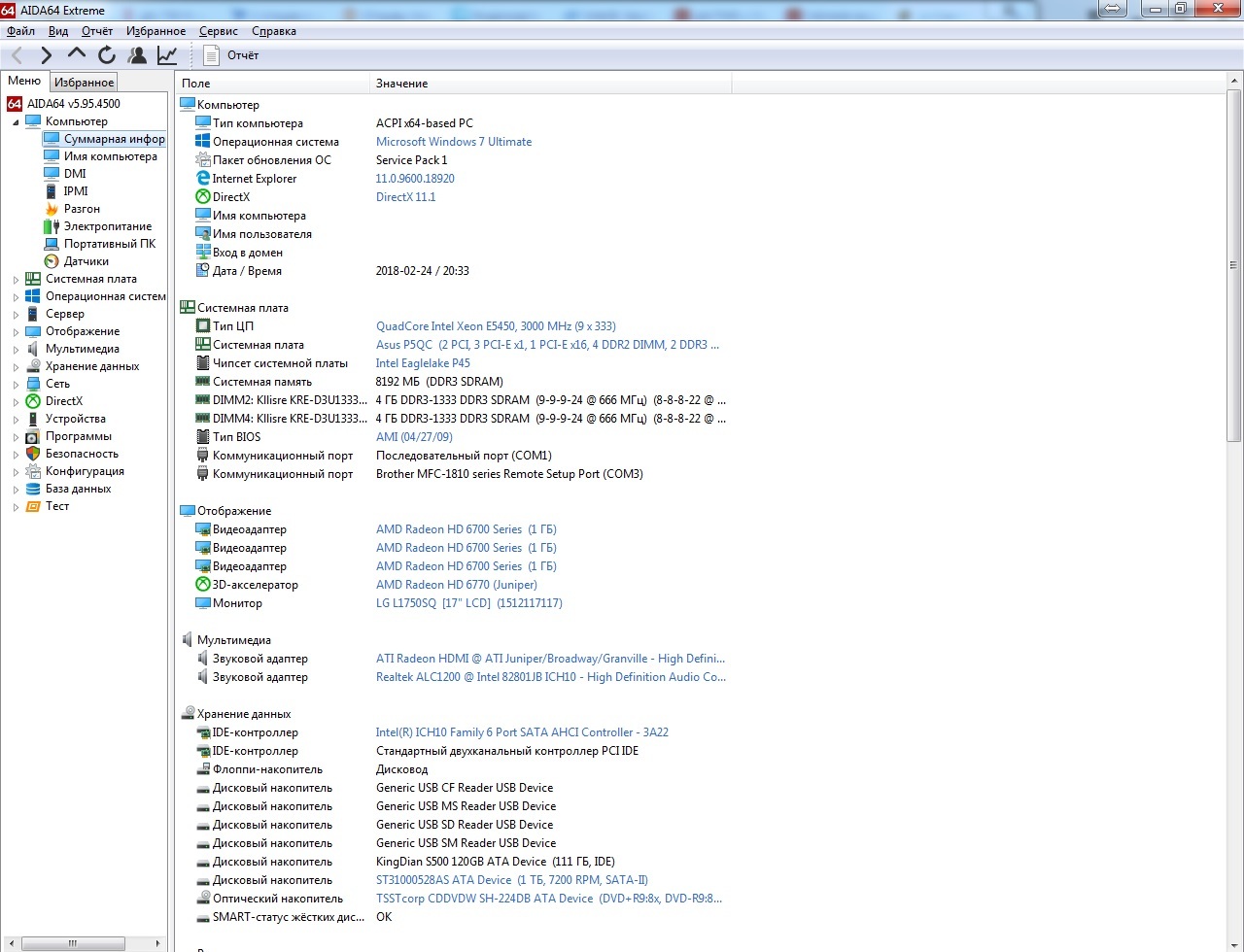Collapse the Компьютер tree node
The width and height of the screenshot is (1244, 952).
coord(16,122)
